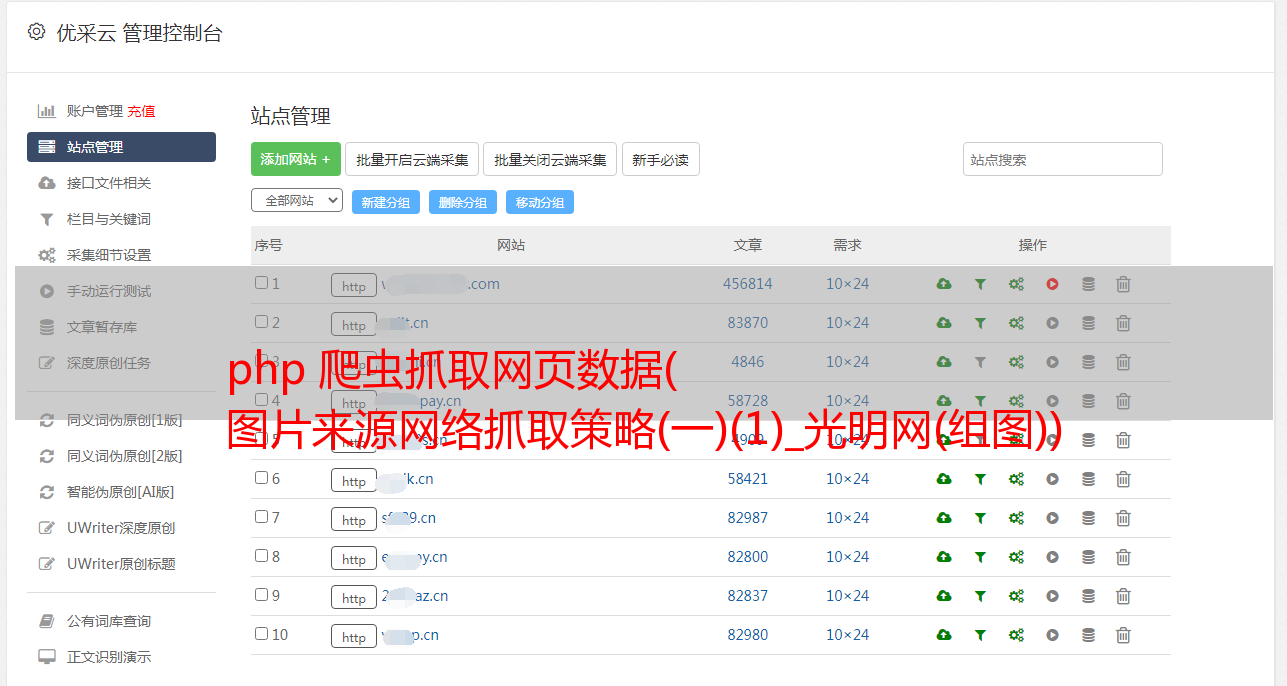Click the filter icon in the 83870 row

(980, 323)
